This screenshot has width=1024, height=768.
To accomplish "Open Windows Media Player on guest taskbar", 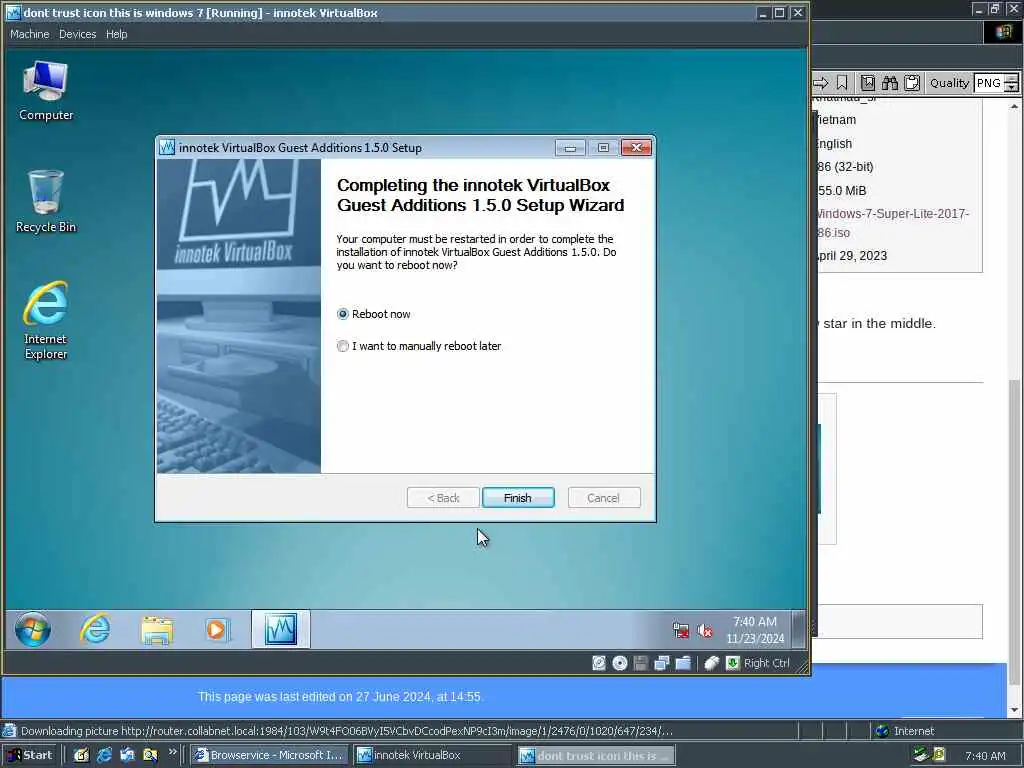I will (217, 630).
